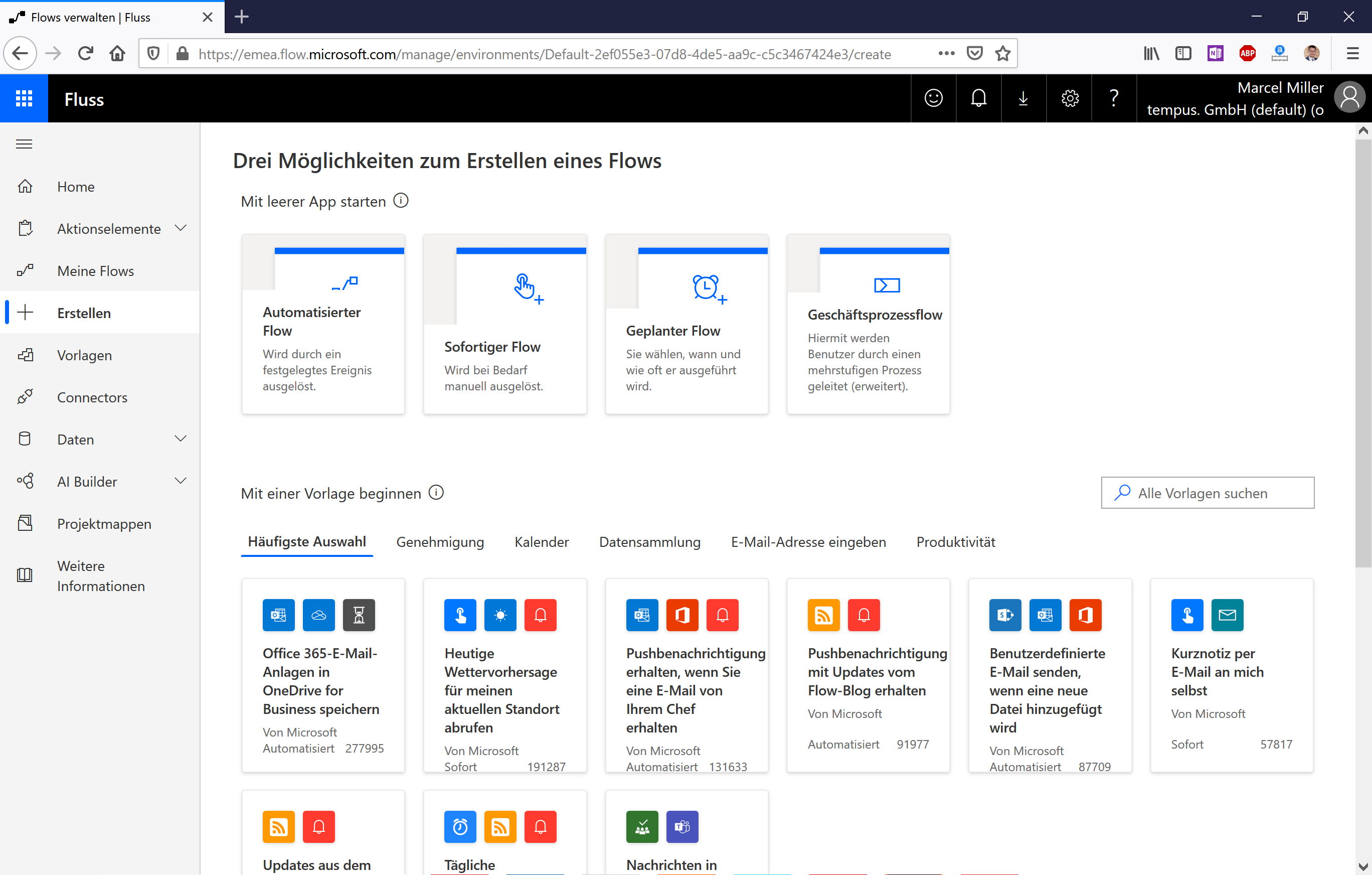Open page actions three-dots in address bar
Image resolution: width=1372 pixels, height=875 pixels.
click(946, 54)
